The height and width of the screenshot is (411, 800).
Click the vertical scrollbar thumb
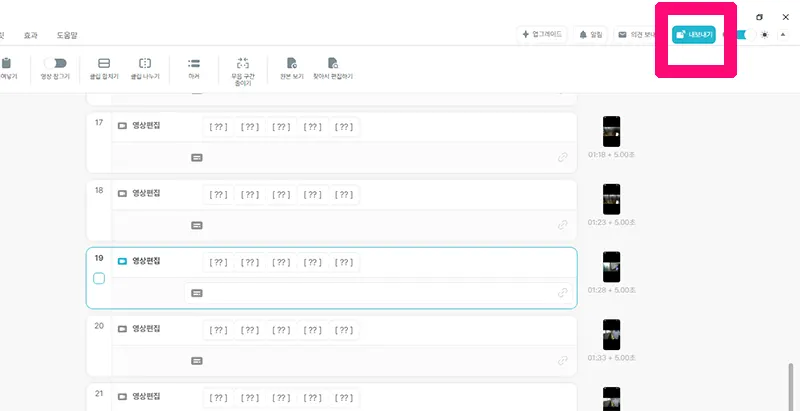(791, 387)
